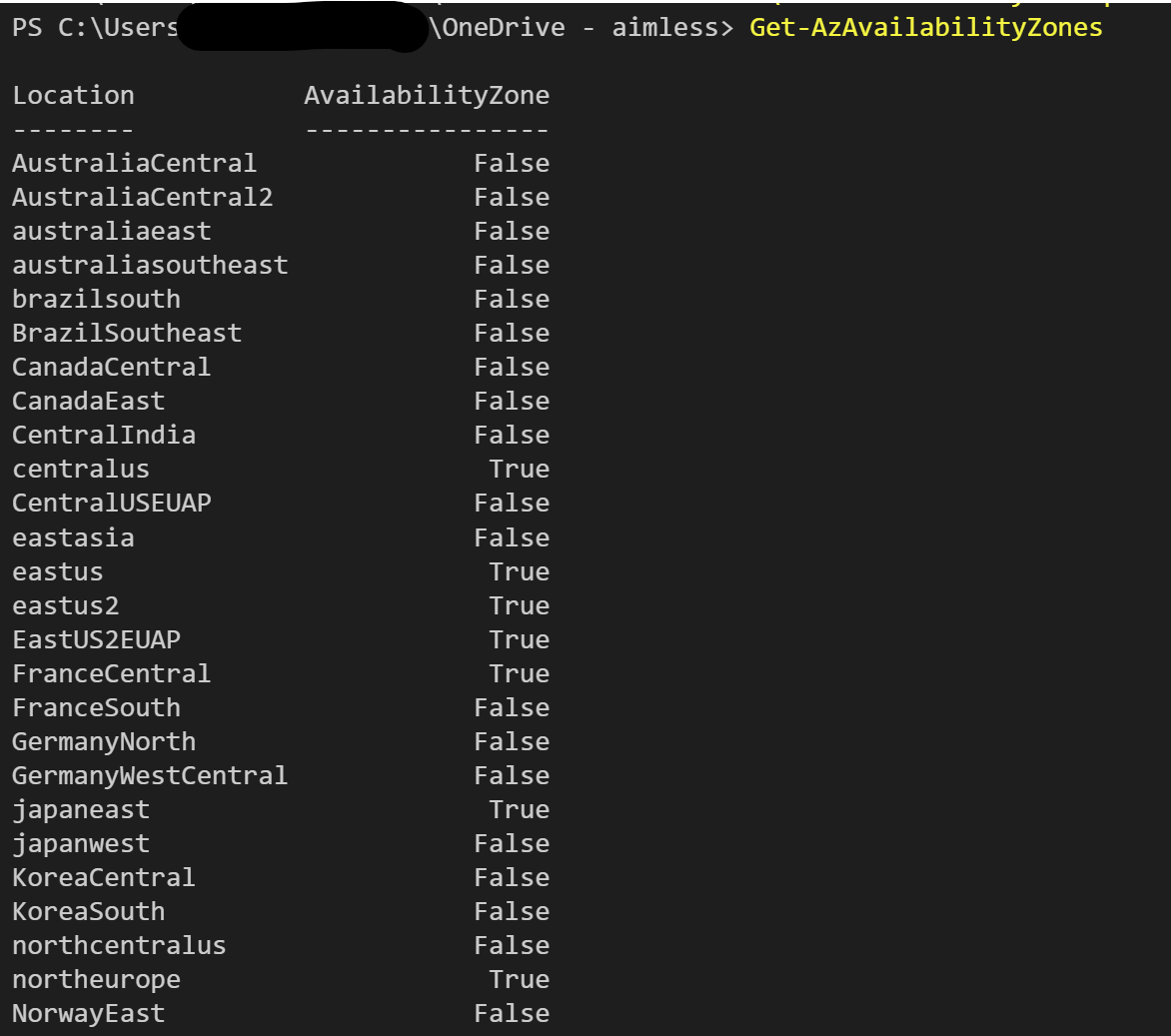Image resolution: width=1171 pixels, height=1036 pixels.
Task: Select the northeurope location name
Action: (92, 978)
